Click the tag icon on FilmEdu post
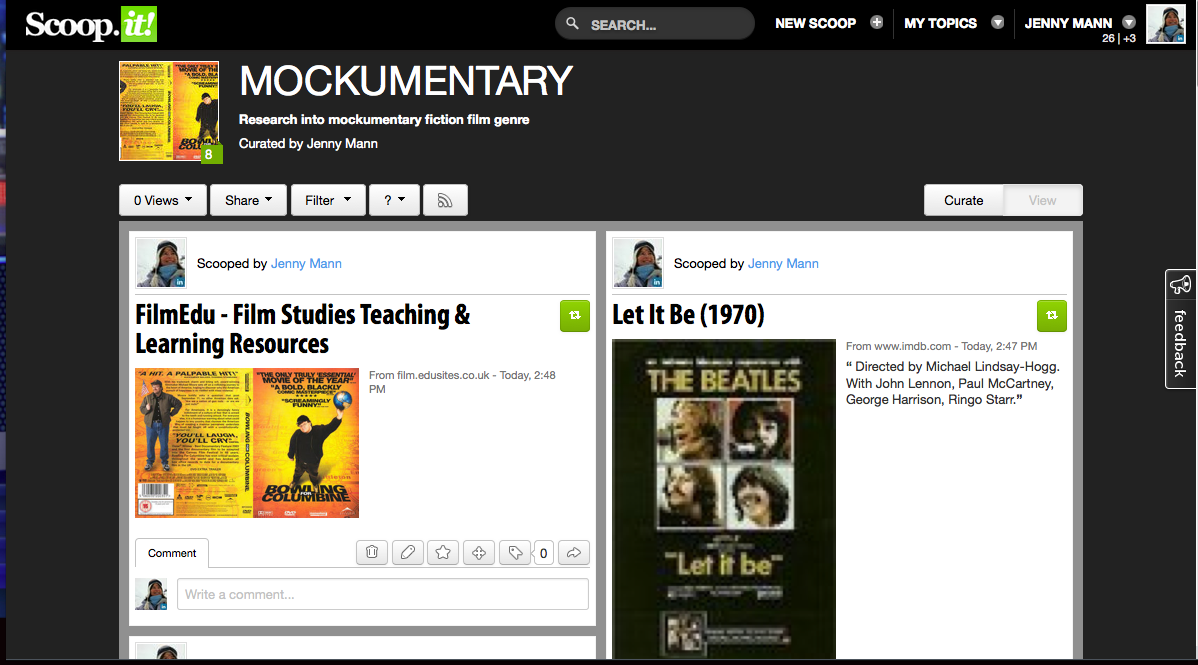The width and height of the screenshot is (1198, 665). pos(515,552)
